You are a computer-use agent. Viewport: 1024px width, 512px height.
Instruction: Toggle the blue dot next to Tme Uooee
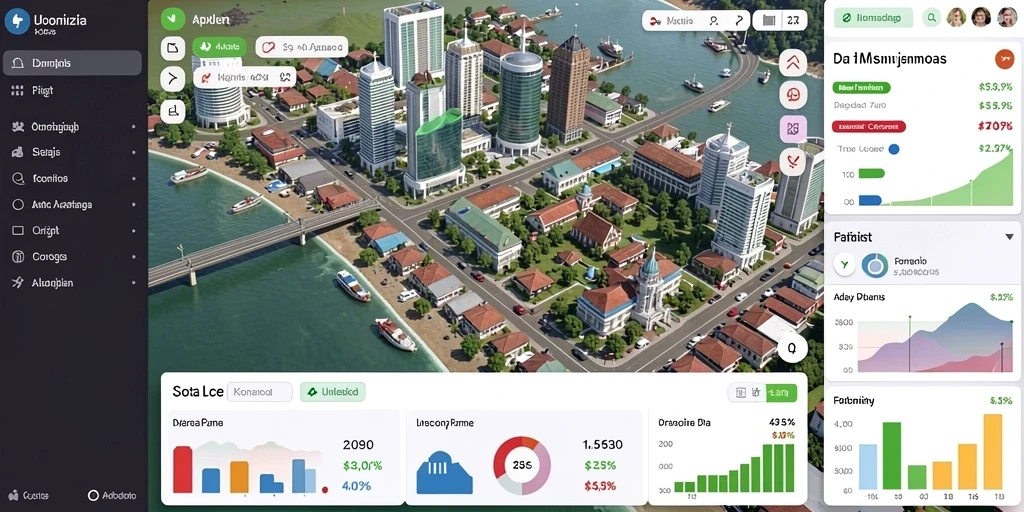tap(894, 149)
